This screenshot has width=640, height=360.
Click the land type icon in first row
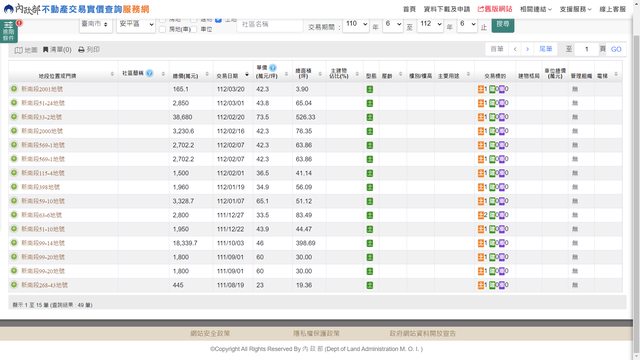click(x=370, y=89)
